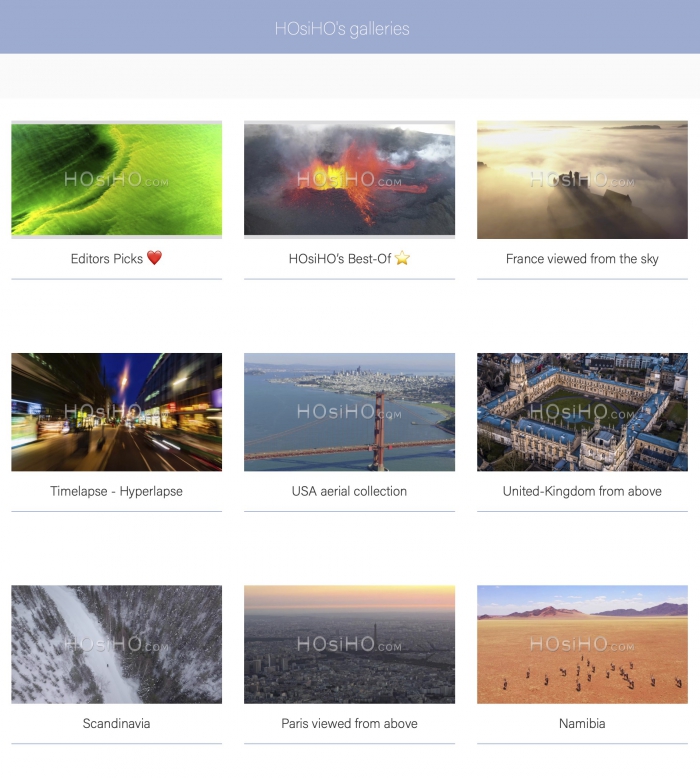Open the misty castle France thumbnail
Screen dimensions: 700x778
(x=582, y=180)
